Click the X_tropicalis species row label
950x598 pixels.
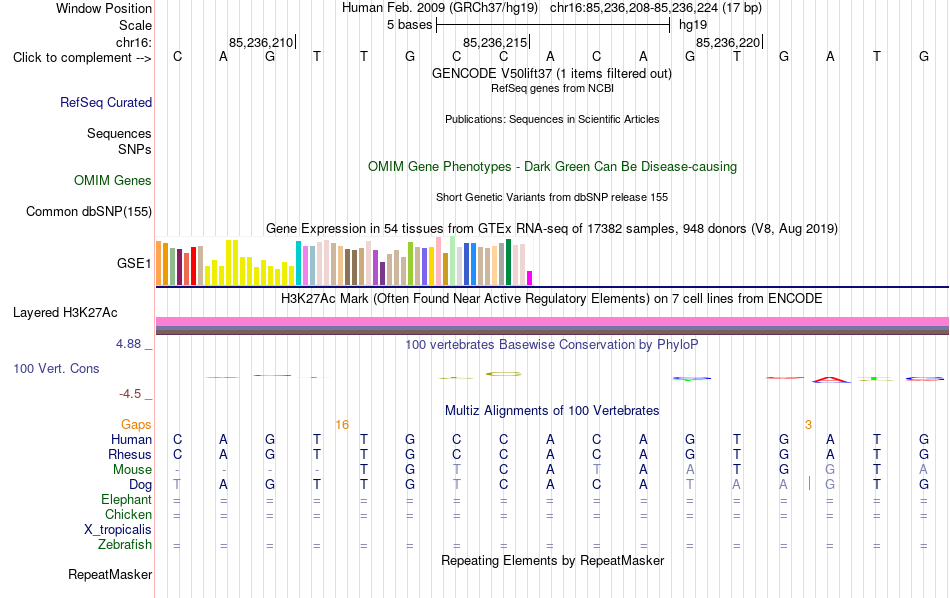click(118, 530)
